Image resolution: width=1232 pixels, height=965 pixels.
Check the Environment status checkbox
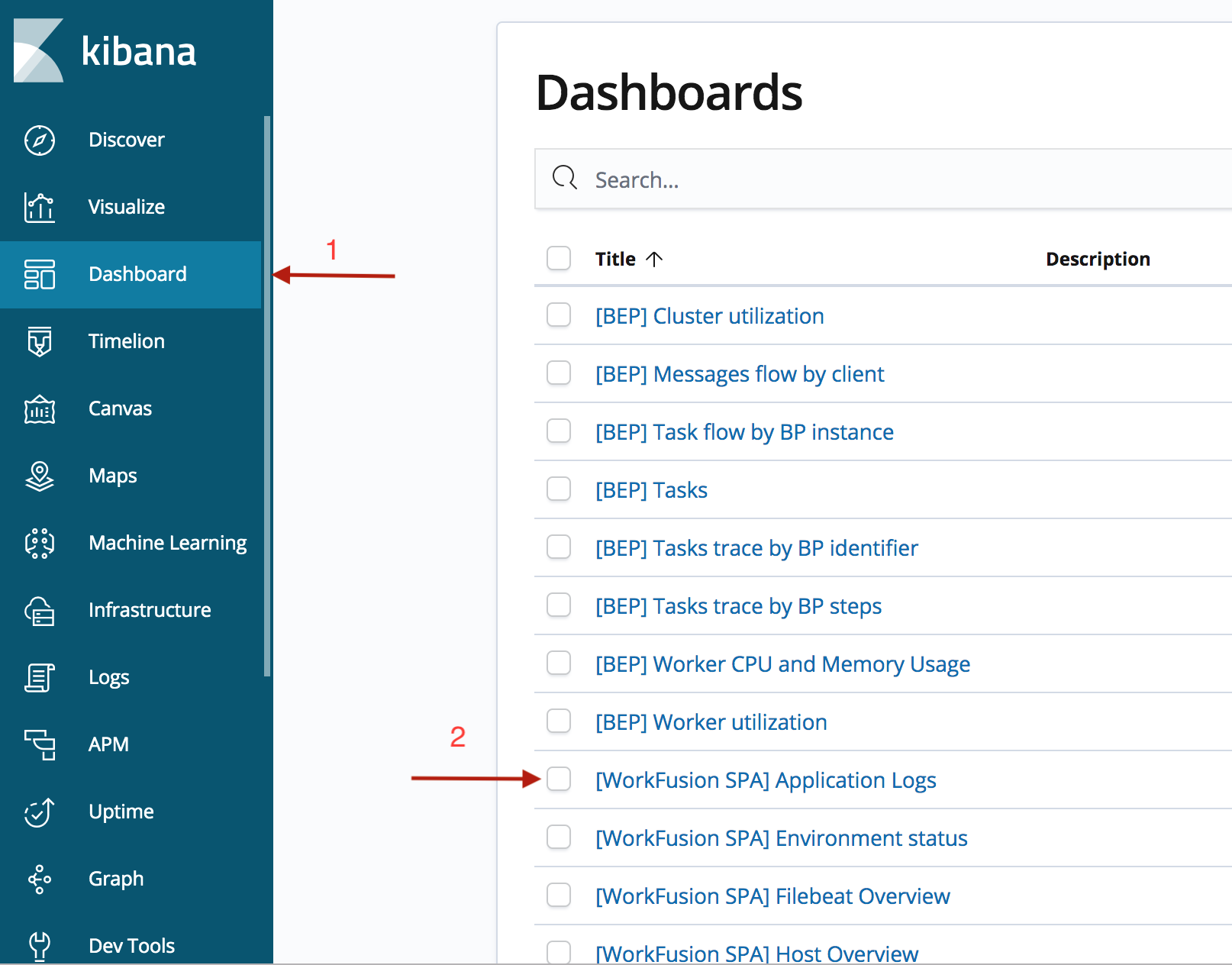(x=559, y=837)
